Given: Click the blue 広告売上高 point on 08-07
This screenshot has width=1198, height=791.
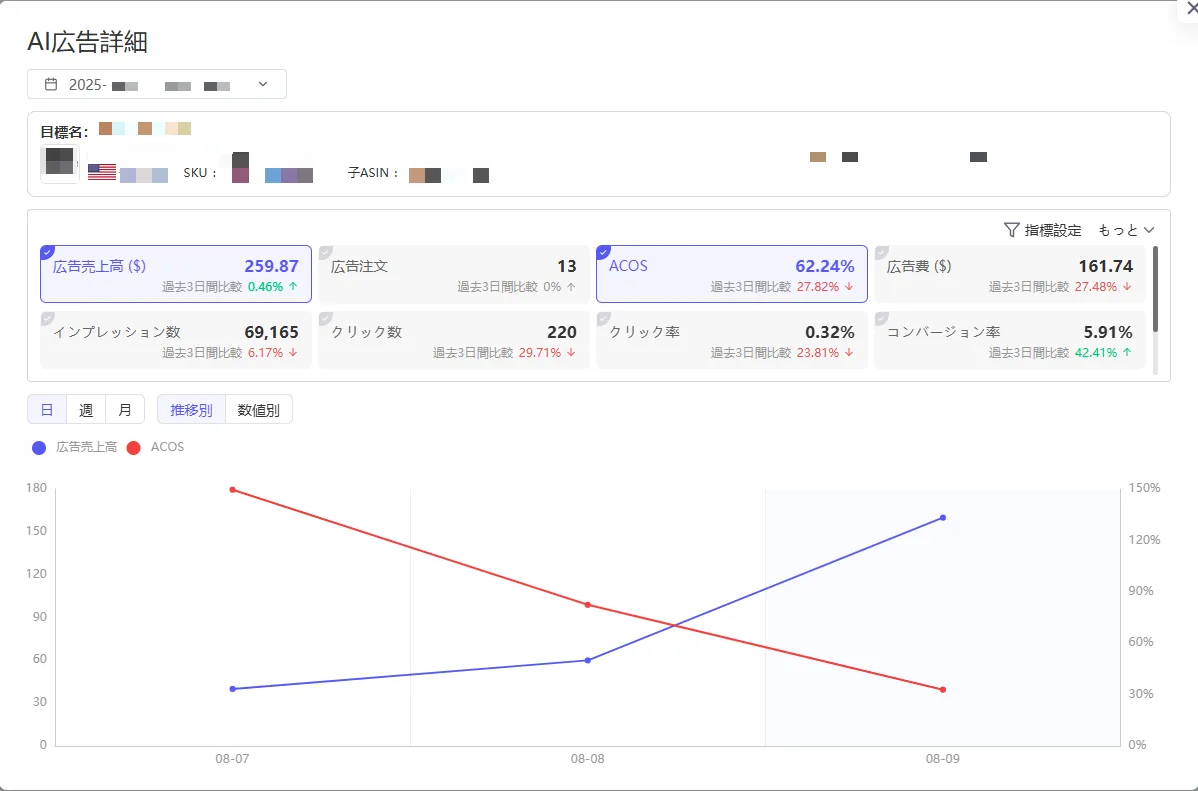Looking at the screenshot, I should point(232,689).
